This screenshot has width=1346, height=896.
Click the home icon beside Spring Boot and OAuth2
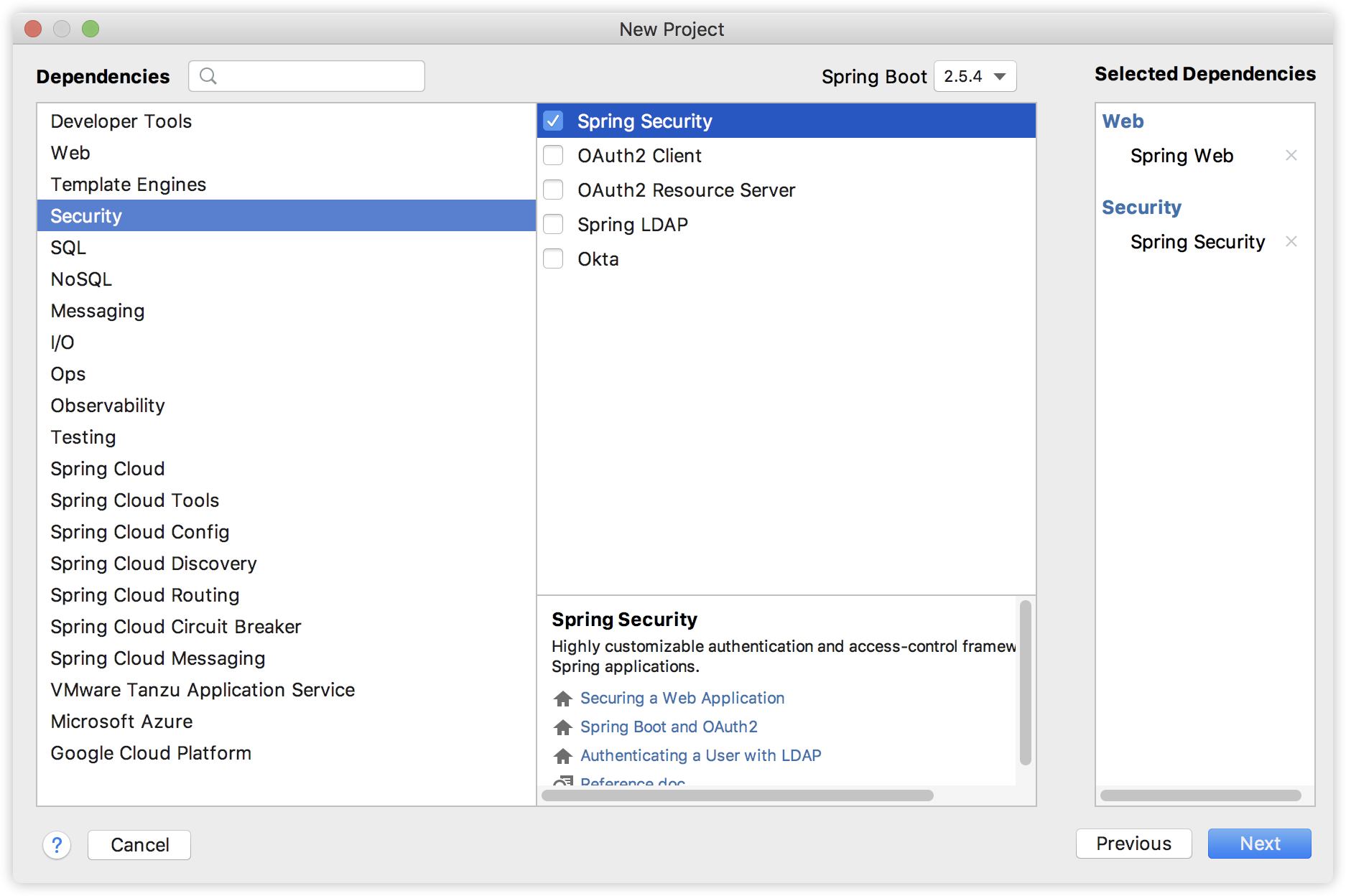point(562,727)
